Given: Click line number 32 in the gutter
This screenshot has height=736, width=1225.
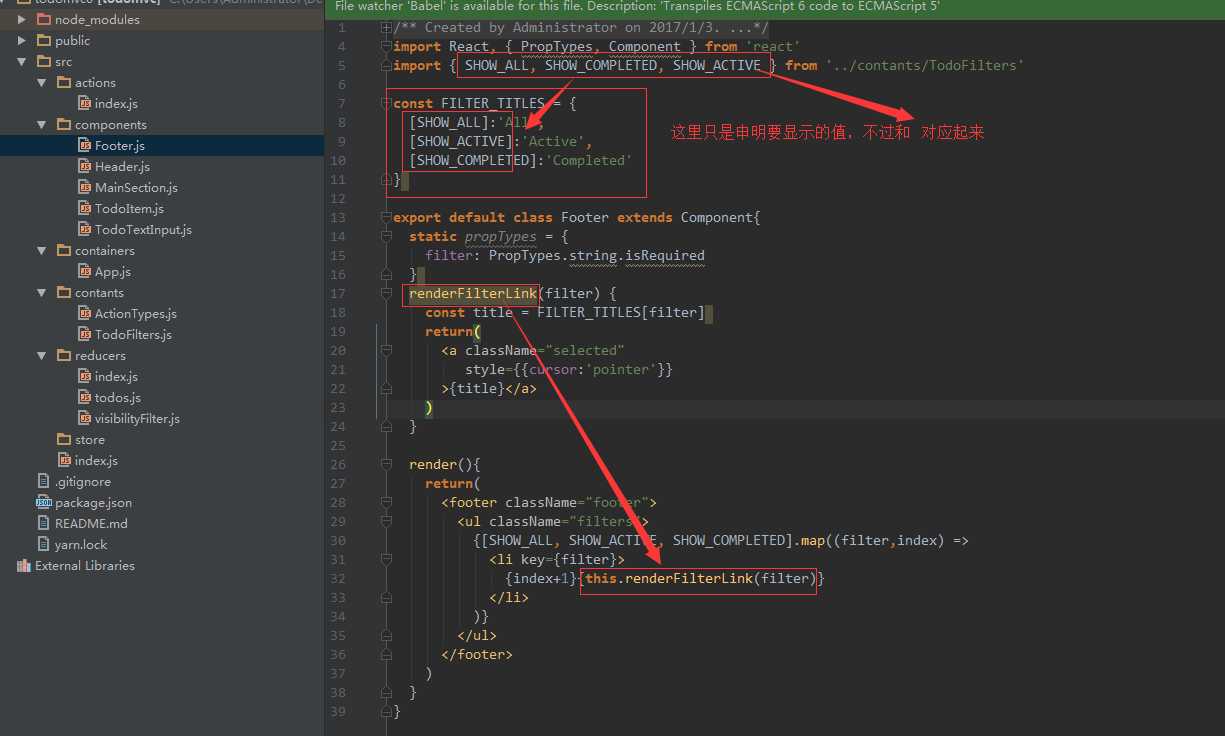Looking at the screenshot, I should tap(338, 578).
